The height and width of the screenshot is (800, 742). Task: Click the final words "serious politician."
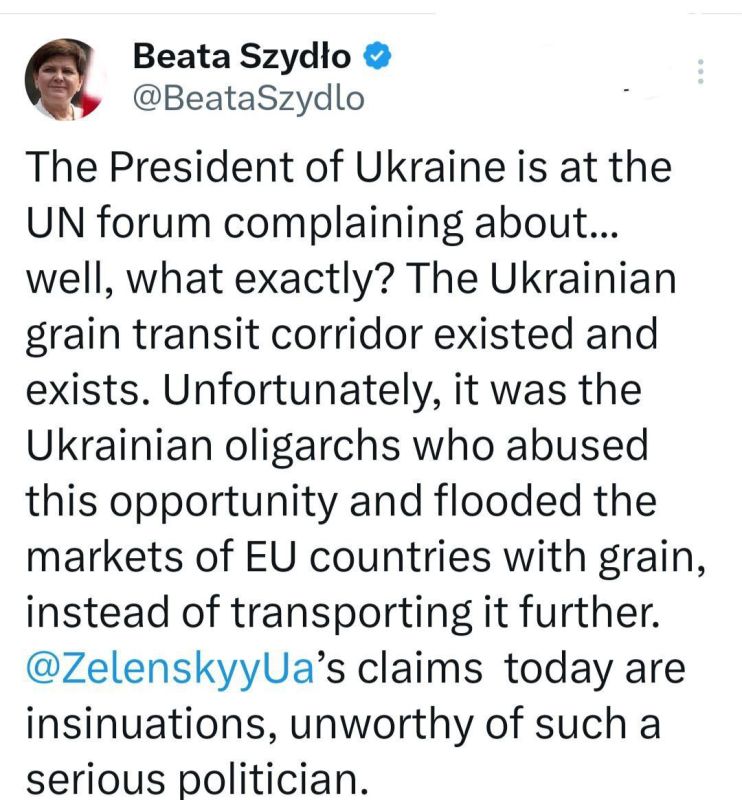point(197,780)
